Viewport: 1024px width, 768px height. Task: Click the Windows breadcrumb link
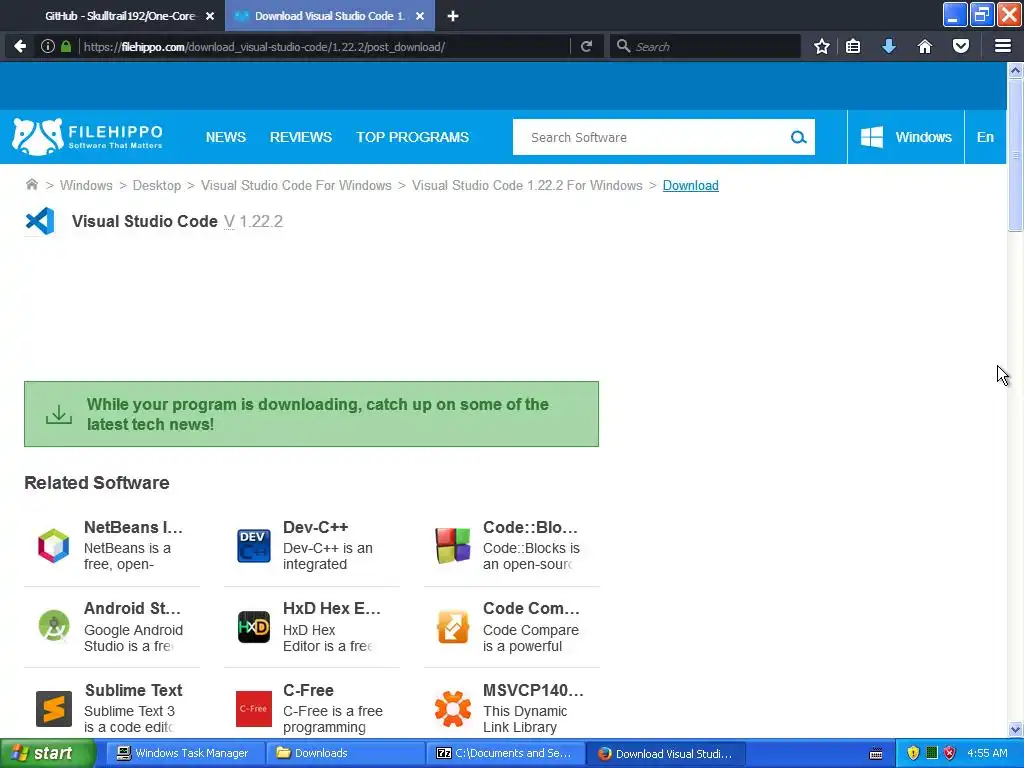pyautogui.click(x=86, y=185)
